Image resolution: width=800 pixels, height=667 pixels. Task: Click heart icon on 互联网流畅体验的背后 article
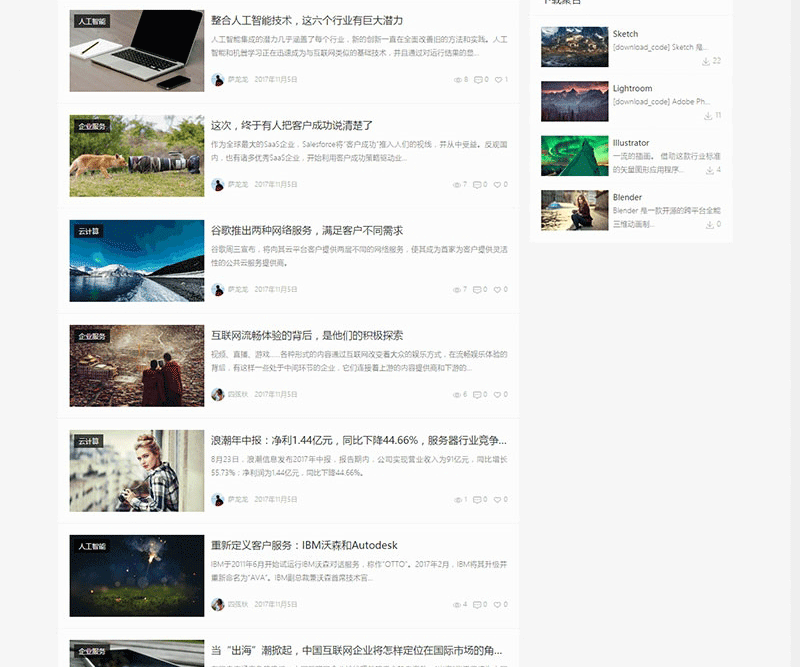pyautogui.click(x=497, y=395)
